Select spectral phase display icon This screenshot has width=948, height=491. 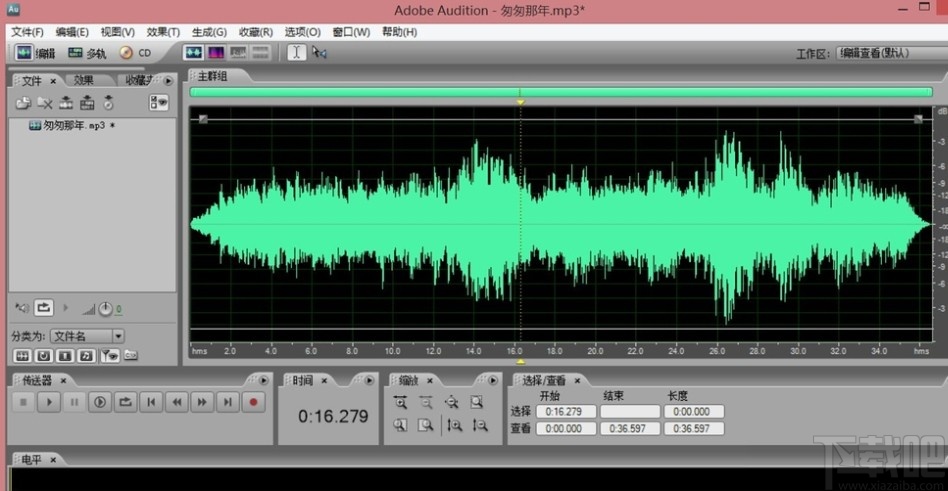click(261, 53)
